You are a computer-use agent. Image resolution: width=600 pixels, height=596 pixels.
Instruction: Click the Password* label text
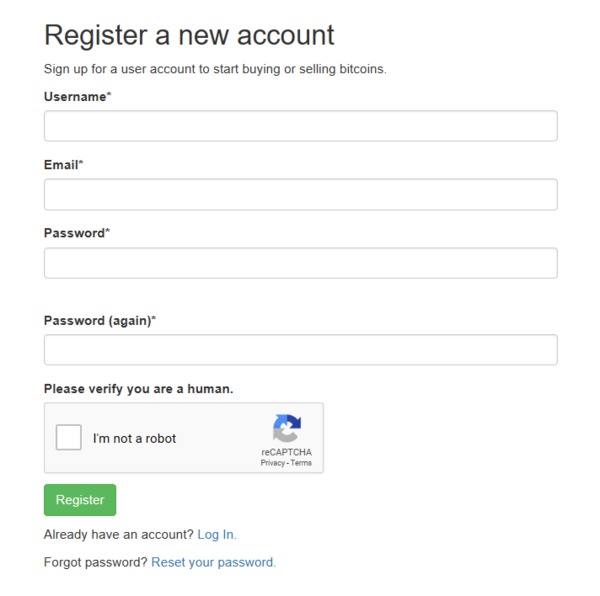[77, 233]
